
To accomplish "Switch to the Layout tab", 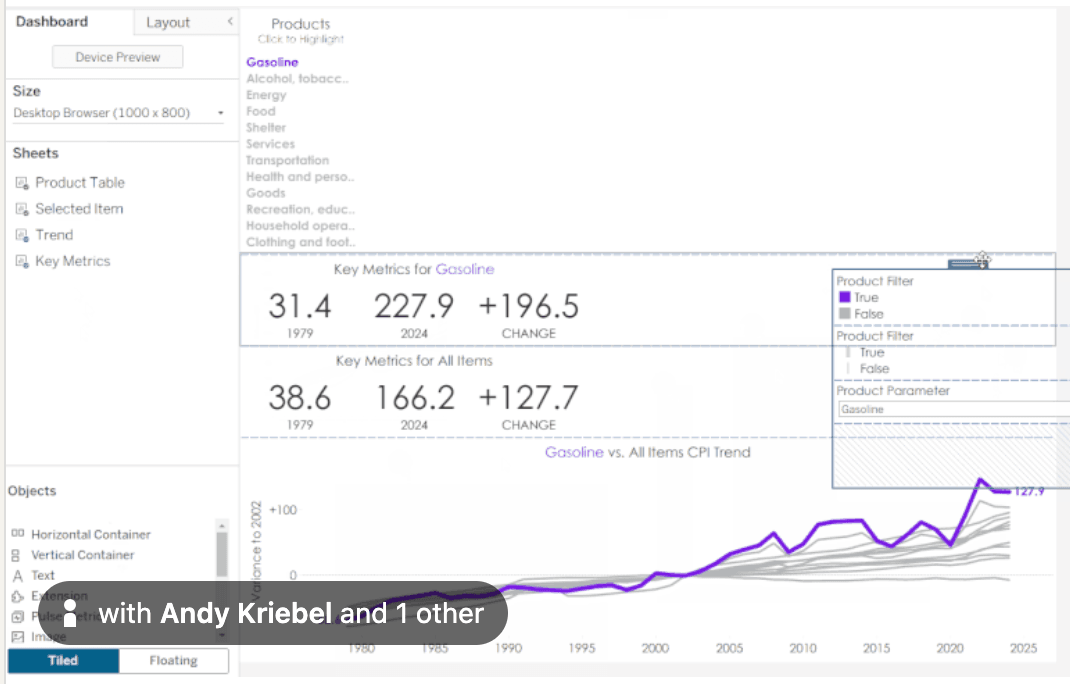I will coord(167,22).
